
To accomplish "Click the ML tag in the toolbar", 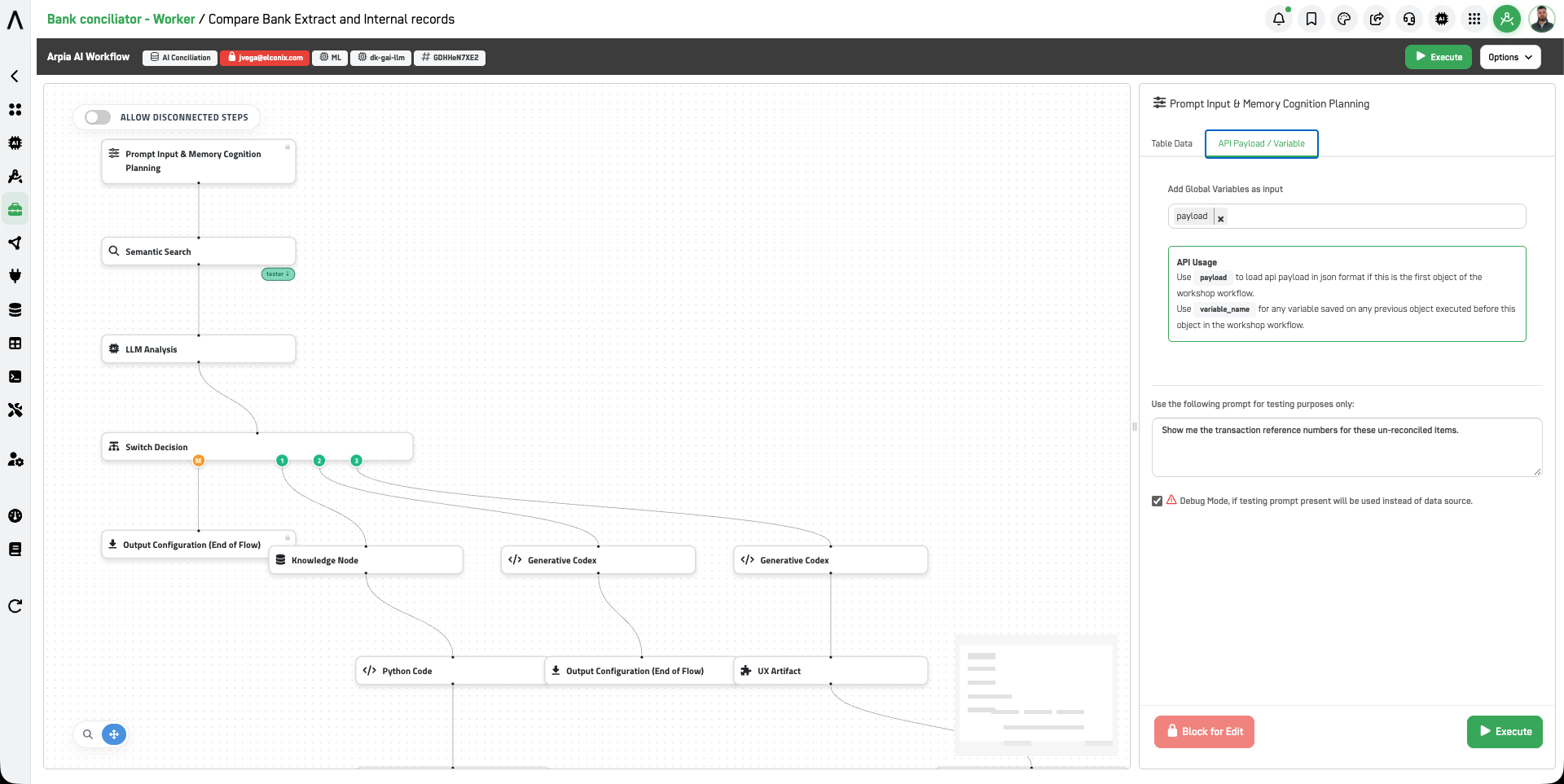I will [x=330, y=58].
